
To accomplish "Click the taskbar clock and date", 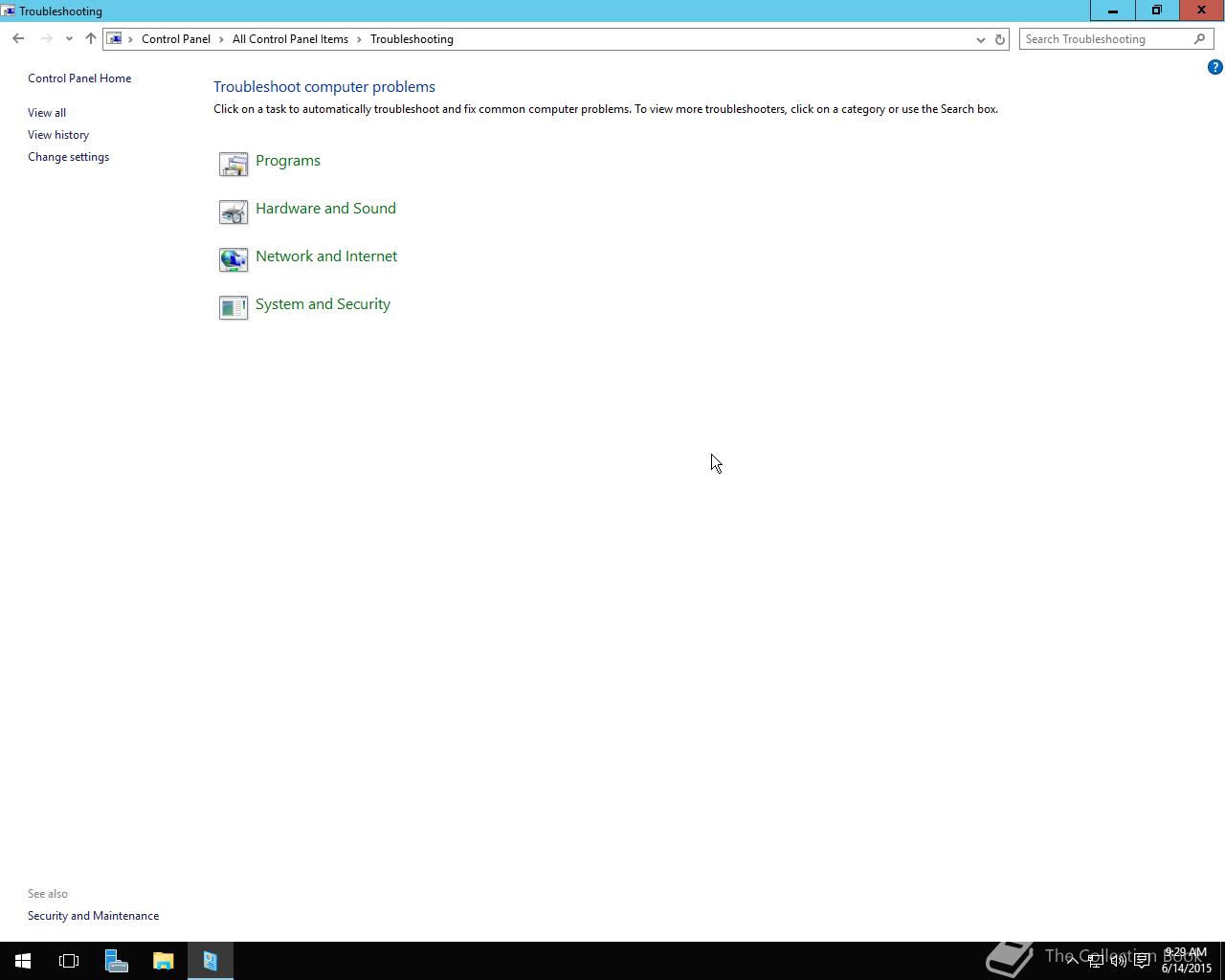I will [1187, 961].
